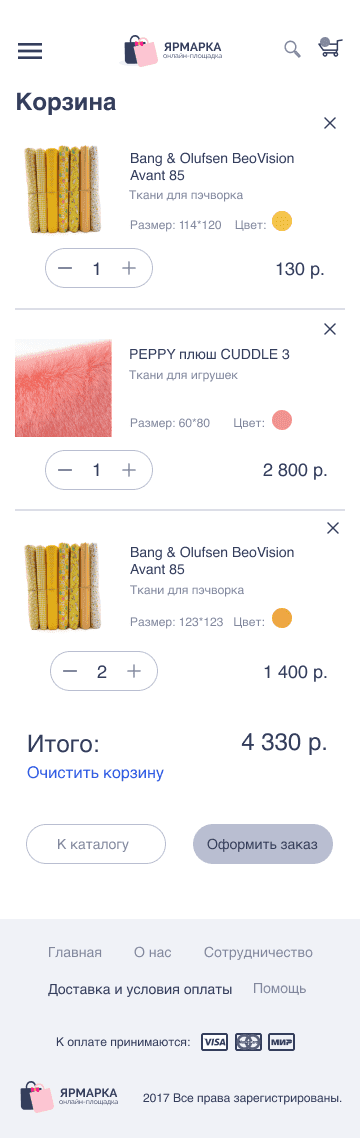Image resolution: width=360 pixels, height=1138 pixels.
Task: Go back via К каталогу button
Action: click(96, 844)
